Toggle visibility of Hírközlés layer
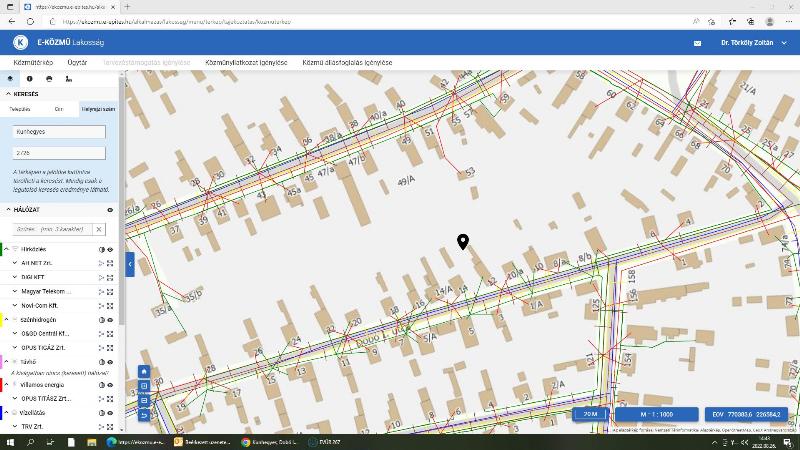The width and height of the screenshot is (800, 450). pyautogui.click(x=110, y=249)
